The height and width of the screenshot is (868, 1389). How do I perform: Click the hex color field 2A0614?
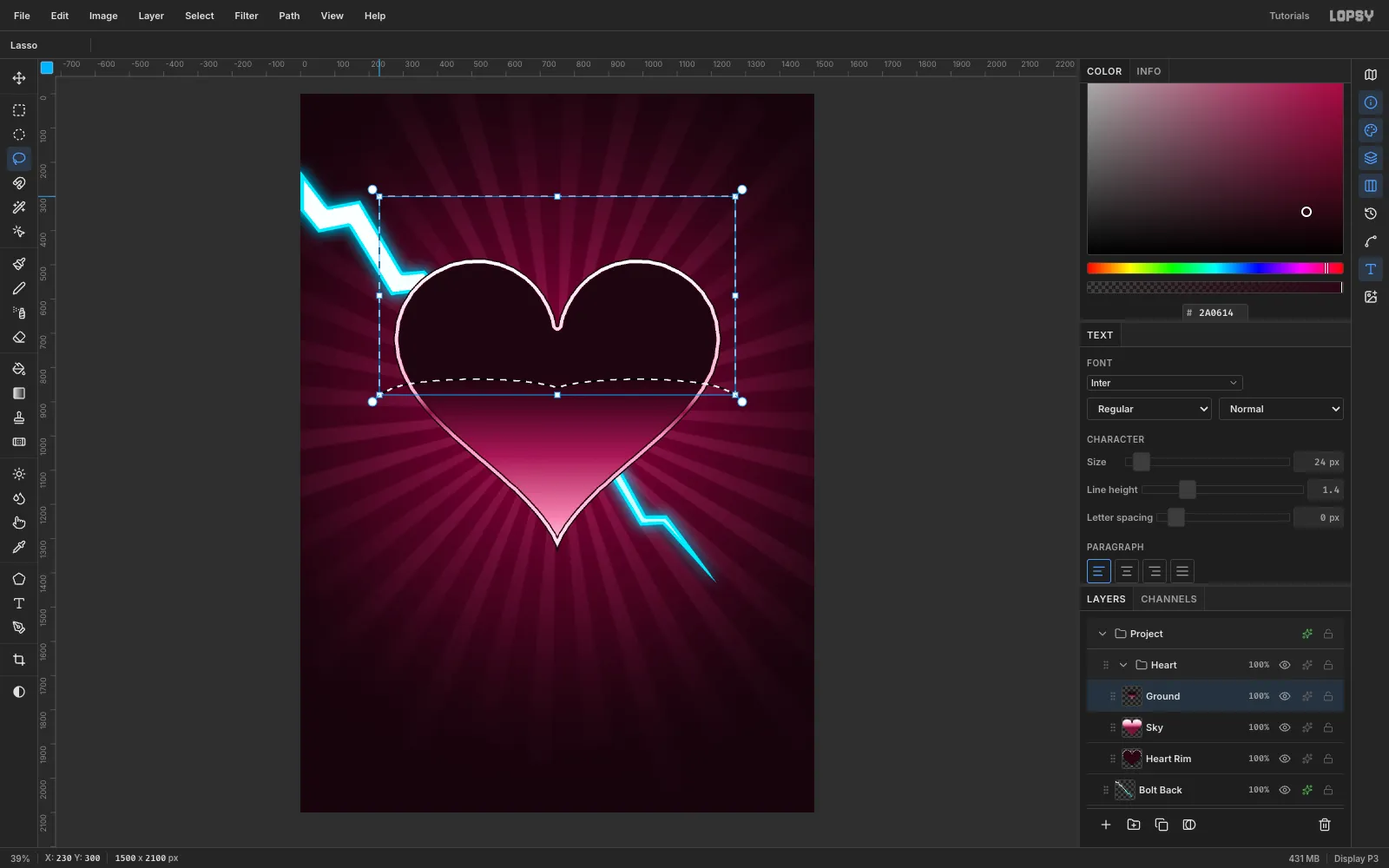click(x=1215, y=312)
